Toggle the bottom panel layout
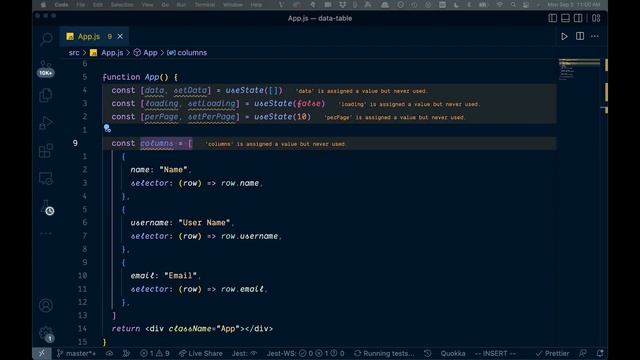The height and width of the screenshot is (360, 640). point(565,18)
